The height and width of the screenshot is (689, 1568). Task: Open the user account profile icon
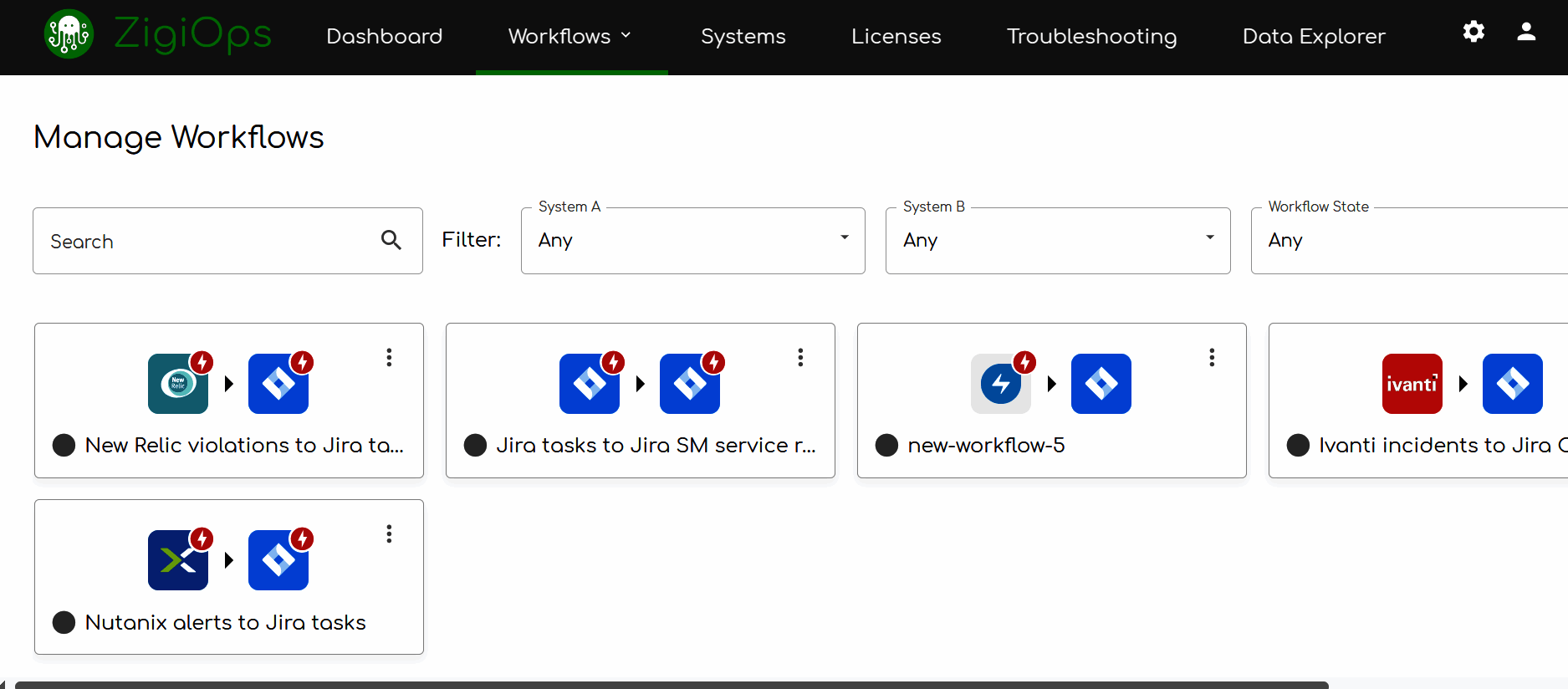[x=1526, y=32]
